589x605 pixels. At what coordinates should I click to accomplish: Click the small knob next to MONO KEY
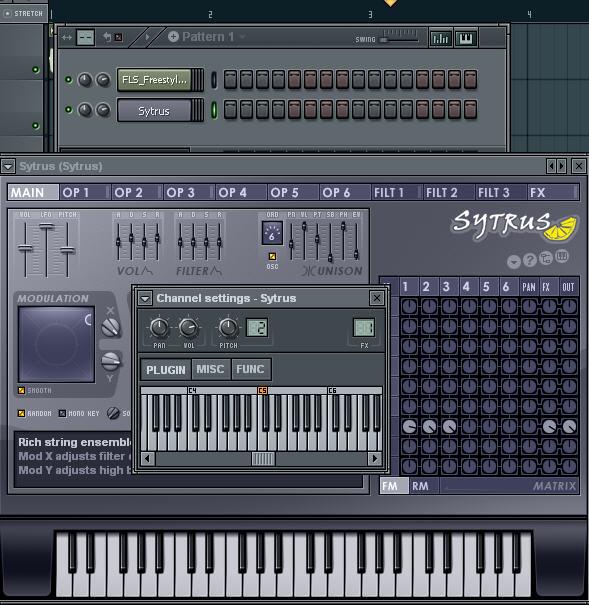[113, 413]
